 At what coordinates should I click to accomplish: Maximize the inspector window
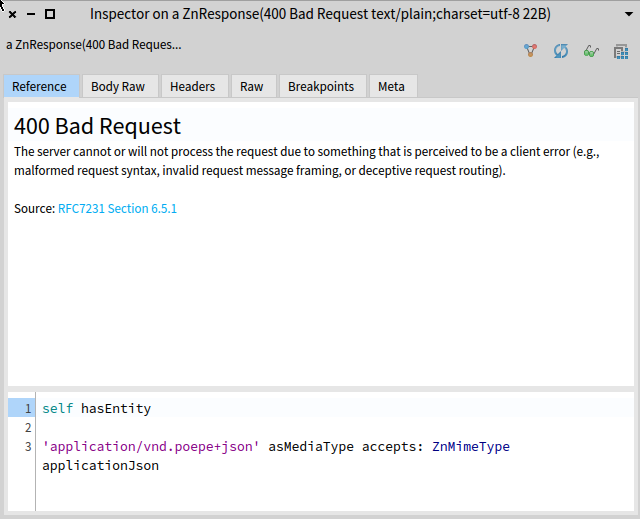coord(50,14)
